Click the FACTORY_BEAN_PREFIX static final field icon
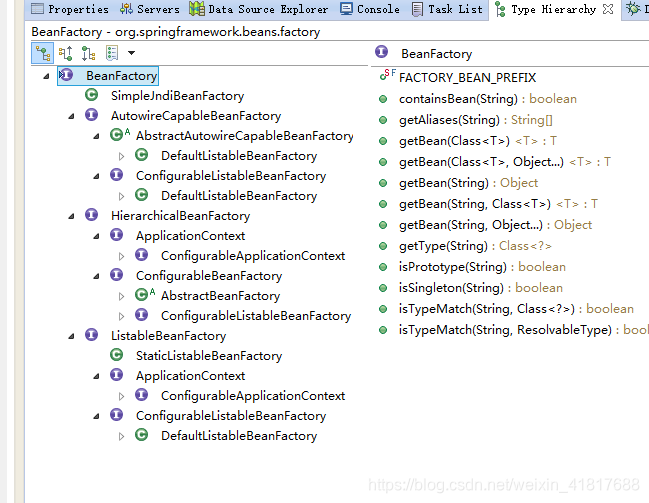This screenshot has height=503, width=649. [387, 75]
